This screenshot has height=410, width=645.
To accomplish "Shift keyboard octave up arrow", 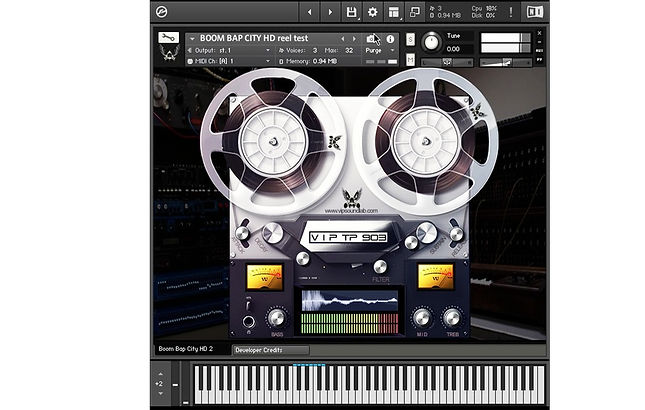I will click(160, 374).
